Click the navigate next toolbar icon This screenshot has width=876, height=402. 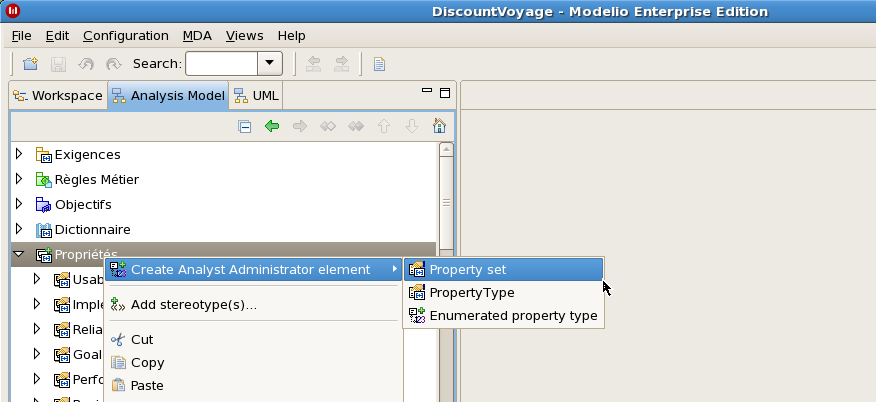[x=341, y=64]
